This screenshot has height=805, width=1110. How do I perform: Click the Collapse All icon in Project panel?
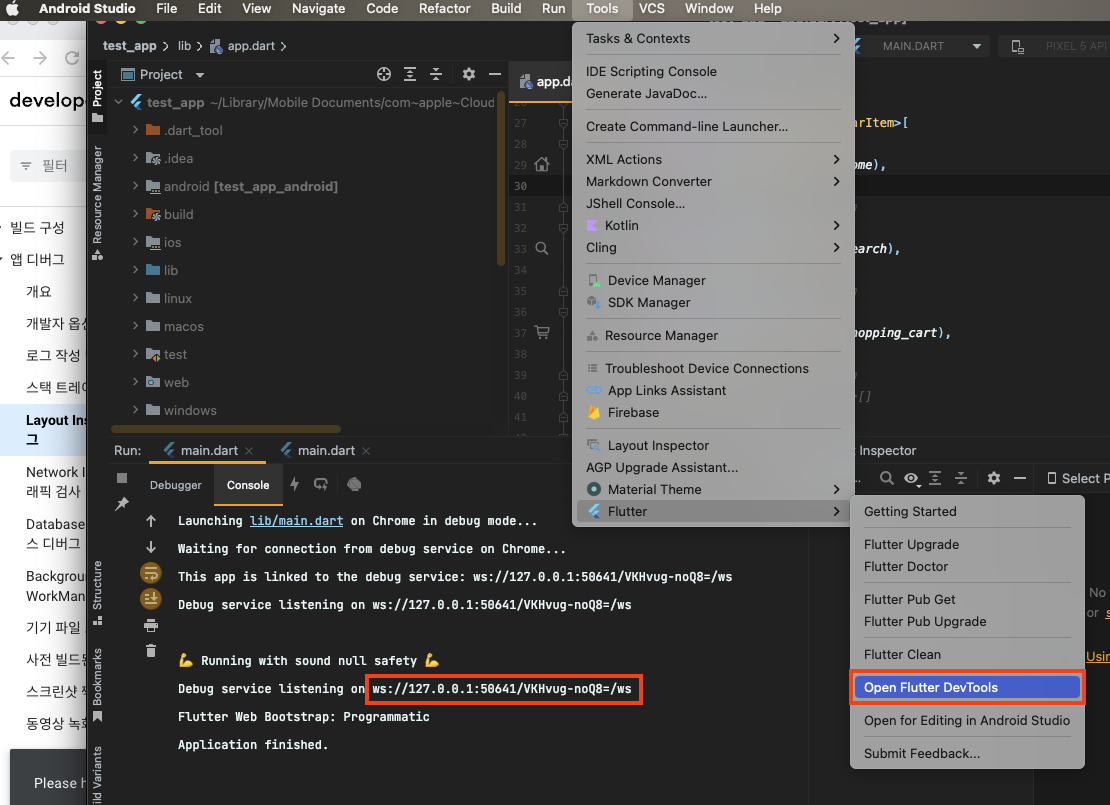tap(436, 74)
